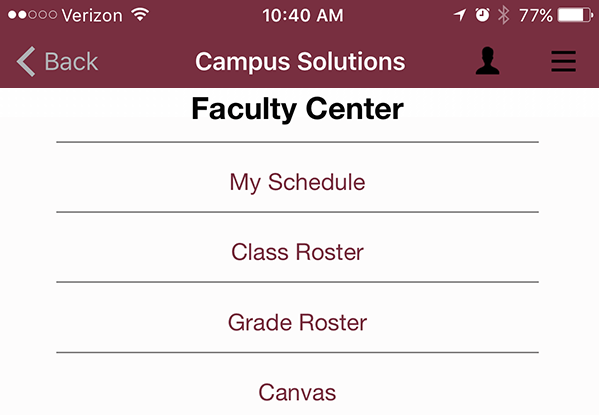Tap the Wi-Fi status icon
599x415 pixels.
pyautogui.click(x=140, y=15)
